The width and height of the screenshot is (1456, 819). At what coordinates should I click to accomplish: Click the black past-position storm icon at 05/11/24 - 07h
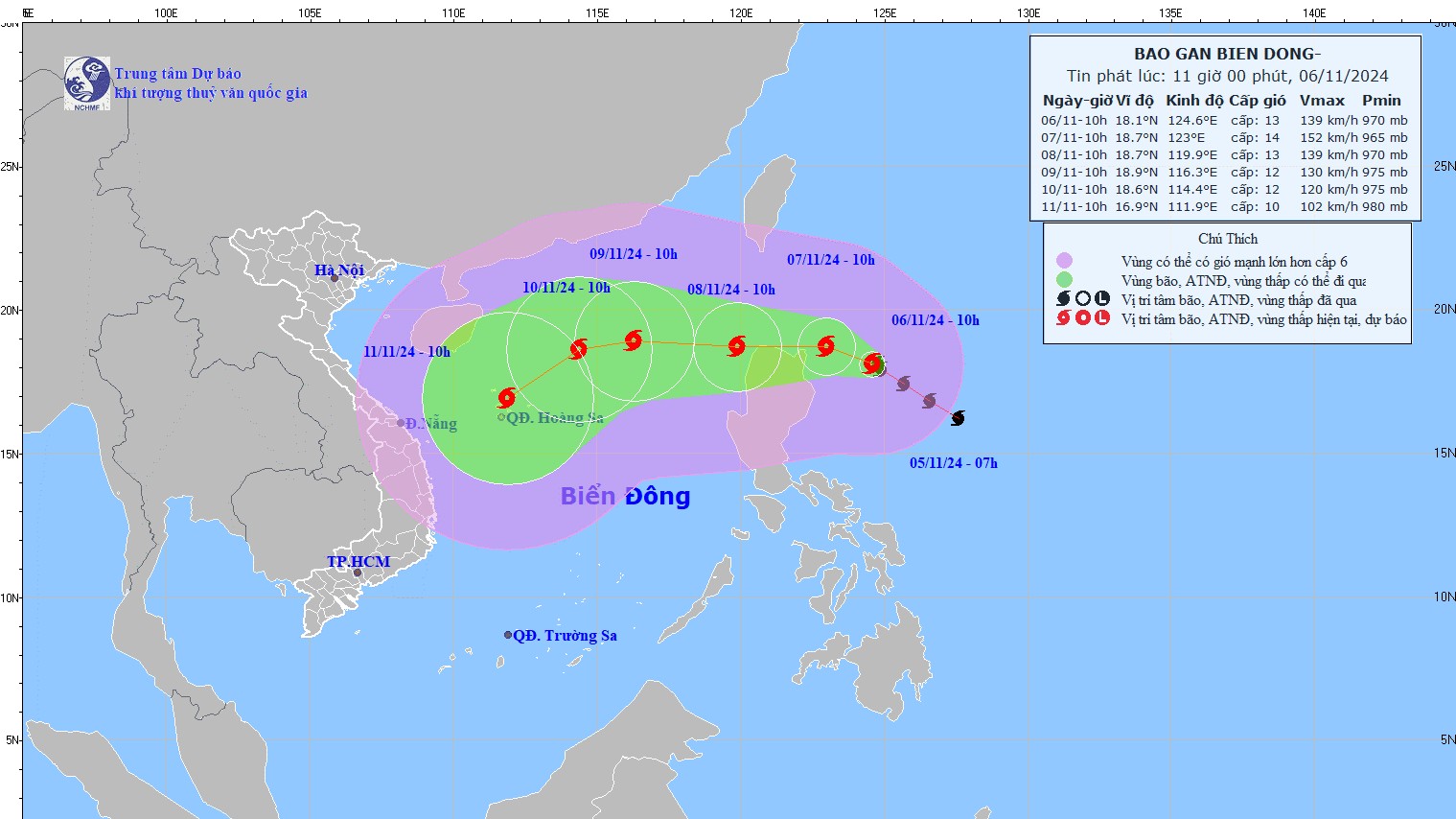[x=958, y=418]
